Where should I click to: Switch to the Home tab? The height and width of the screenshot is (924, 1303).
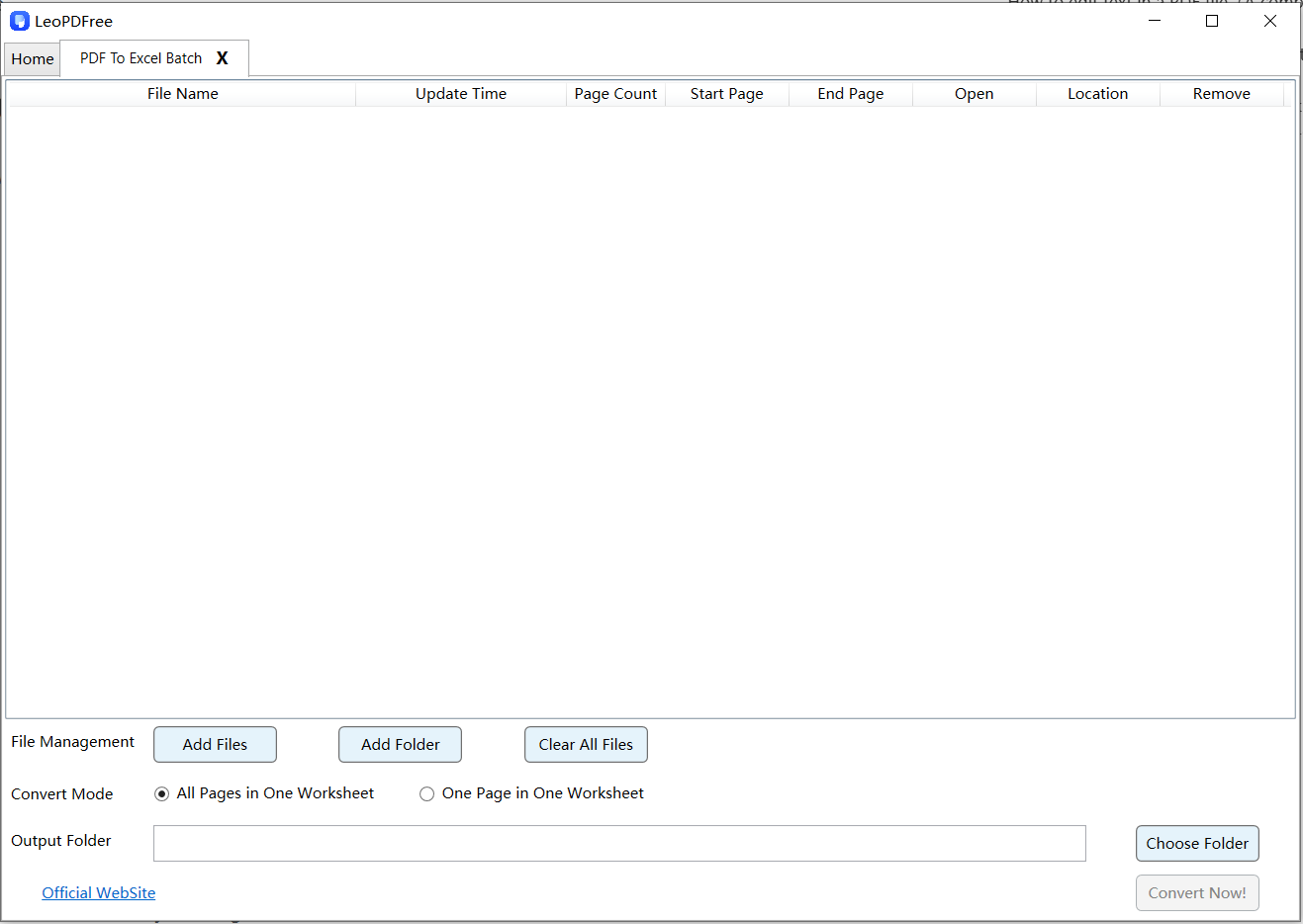(31, 58)
